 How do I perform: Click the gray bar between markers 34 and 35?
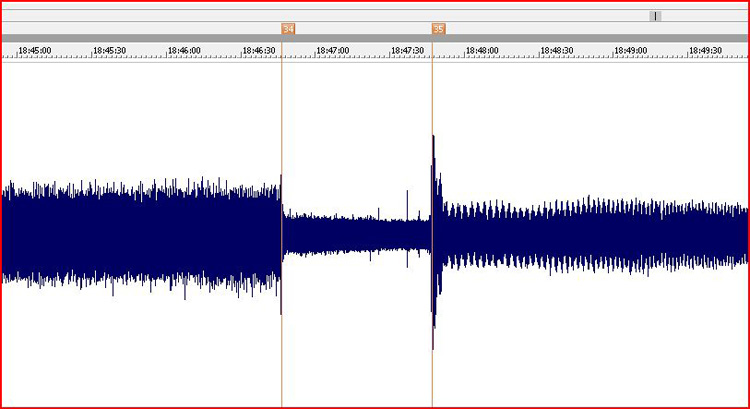pos(360,38)
